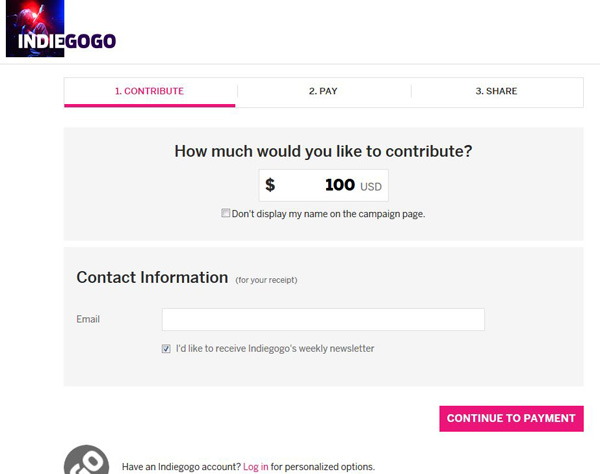Click the Contact Information heading

click(x=152, y=277)
